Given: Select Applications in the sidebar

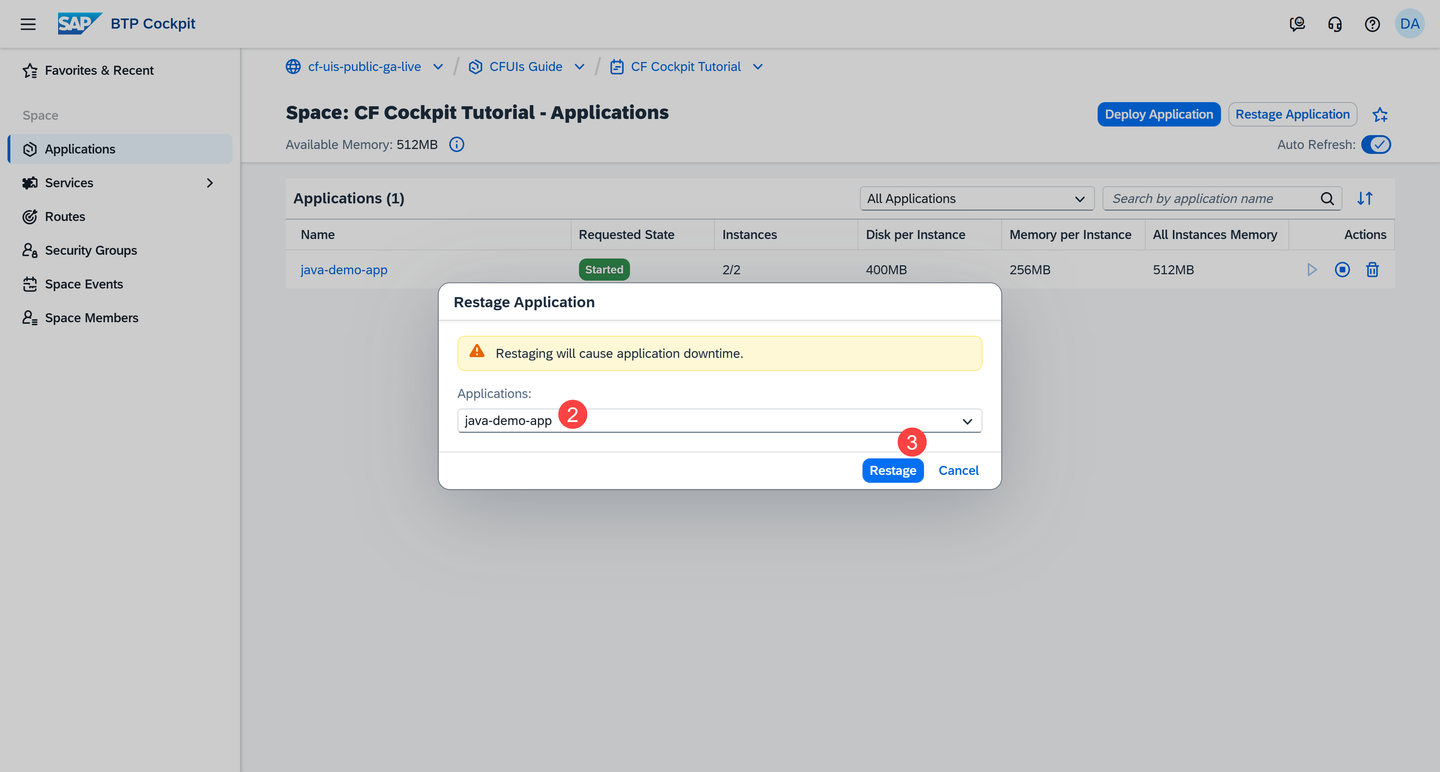Looking at the screenshot, I should coord(120,149).
